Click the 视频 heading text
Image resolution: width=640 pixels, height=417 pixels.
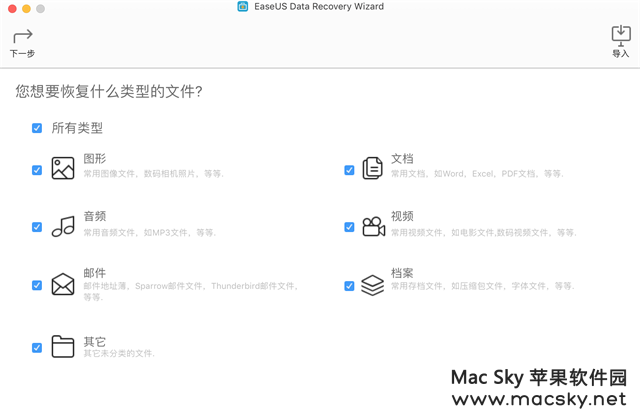point(402,216)
